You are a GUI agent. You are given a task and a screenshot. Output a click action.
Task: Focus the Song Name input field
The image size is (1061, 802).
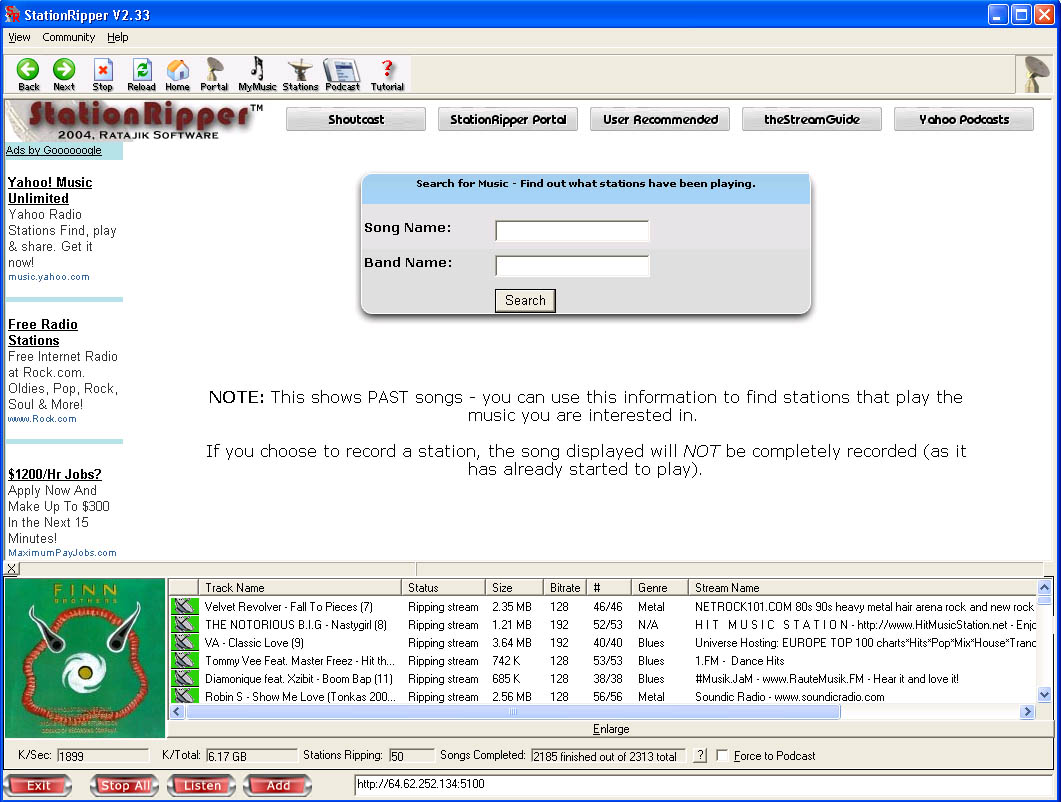click(x=572, y=231)
